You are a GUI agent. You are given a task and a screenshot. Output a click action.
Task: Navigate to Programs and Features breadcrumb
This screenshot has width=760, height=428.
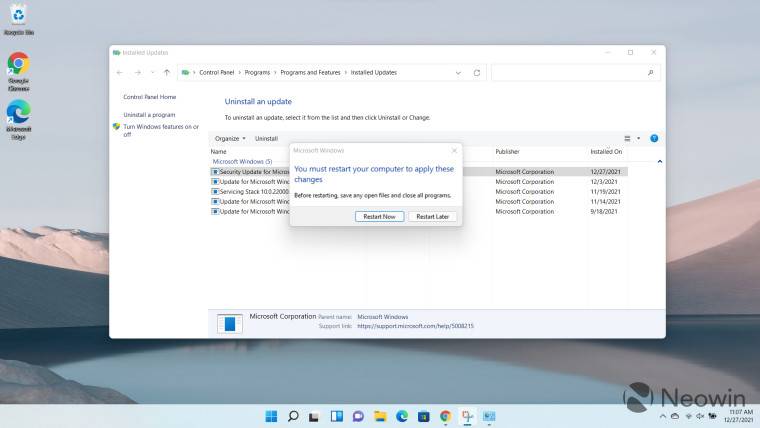click(x=312, y=73)
